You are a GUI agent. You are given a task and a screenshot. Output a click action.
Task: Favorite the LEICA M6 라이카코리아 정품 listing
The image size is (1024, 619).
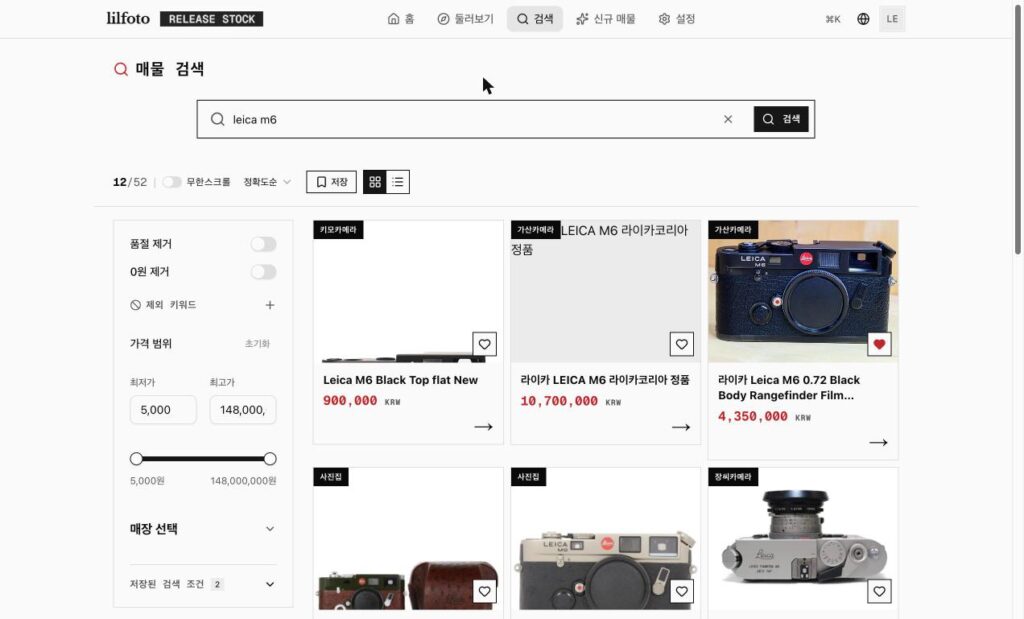[682, 344]
